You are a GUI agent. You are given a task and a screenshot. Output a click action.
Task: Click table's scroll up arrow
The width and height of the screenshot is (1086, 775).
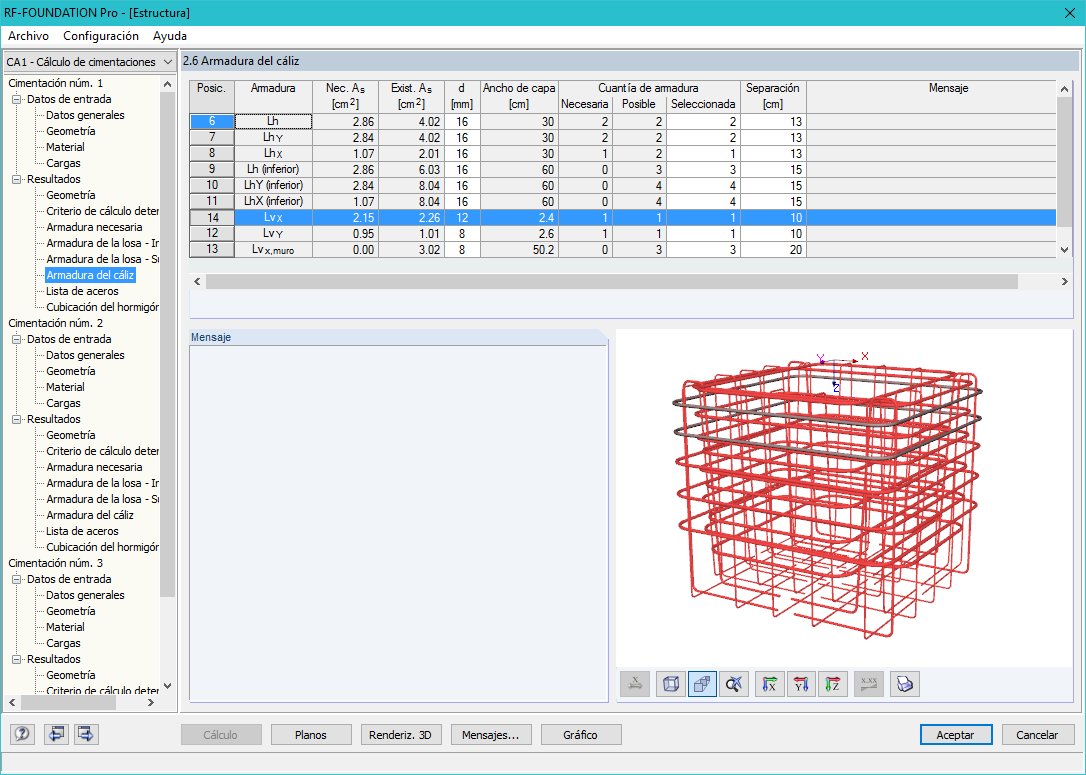pos(1065,89)
